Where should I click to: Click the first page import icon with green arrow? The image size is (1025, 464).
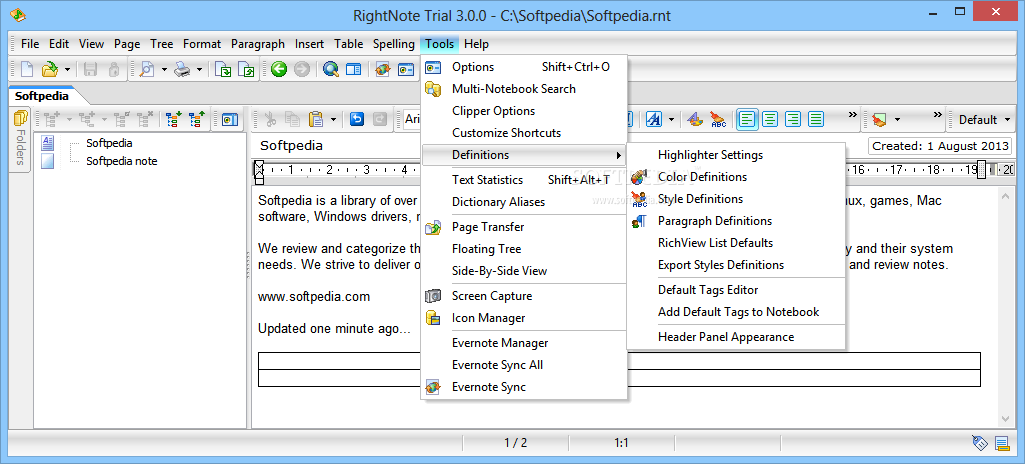pyautogui.click(x=224, y=69)
